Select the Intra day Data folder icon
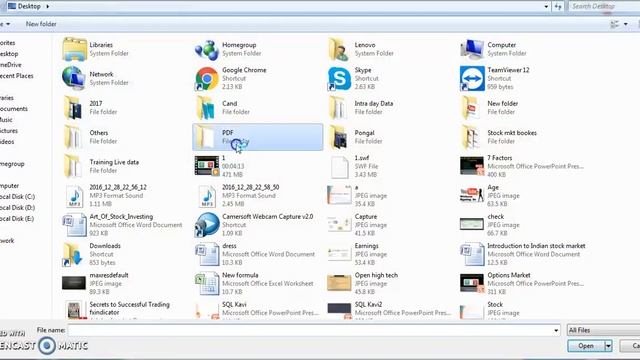This screenshot has width=640, height=360. point(339,108)
